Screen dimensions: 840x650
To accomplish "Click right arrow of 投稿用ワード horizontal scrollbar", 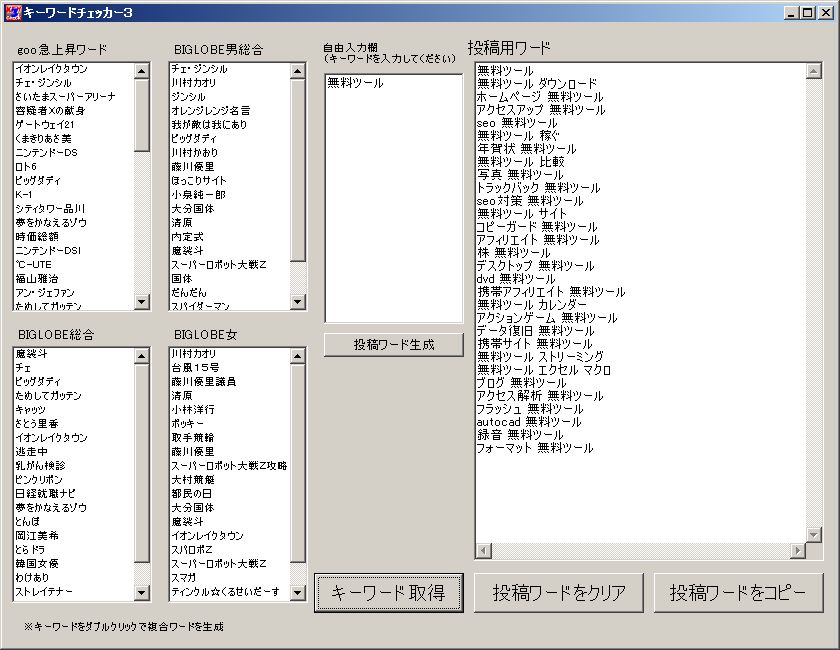I will 798,550.
